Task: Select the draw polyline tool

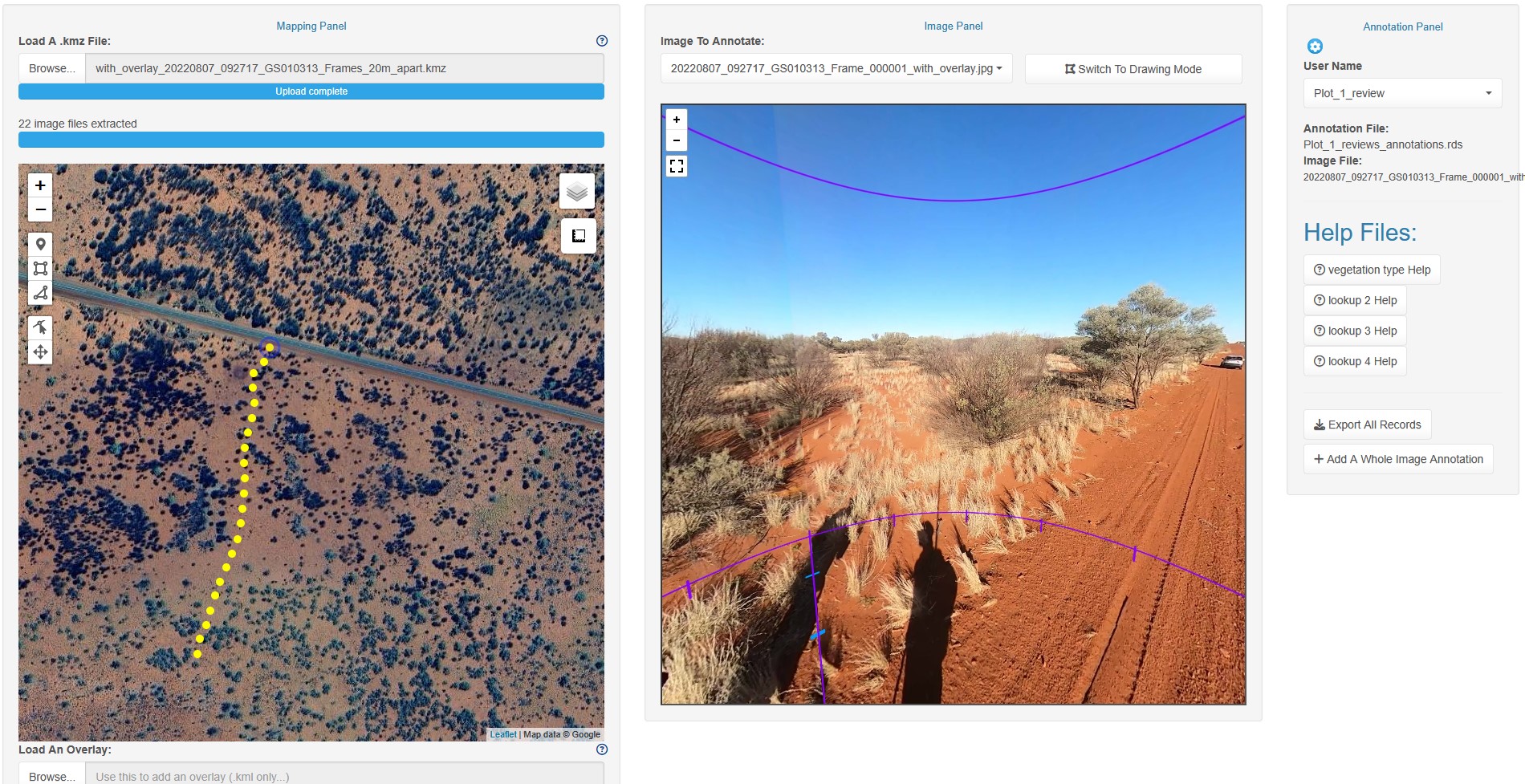Action: pyautogui.click(x=40, y=292)
